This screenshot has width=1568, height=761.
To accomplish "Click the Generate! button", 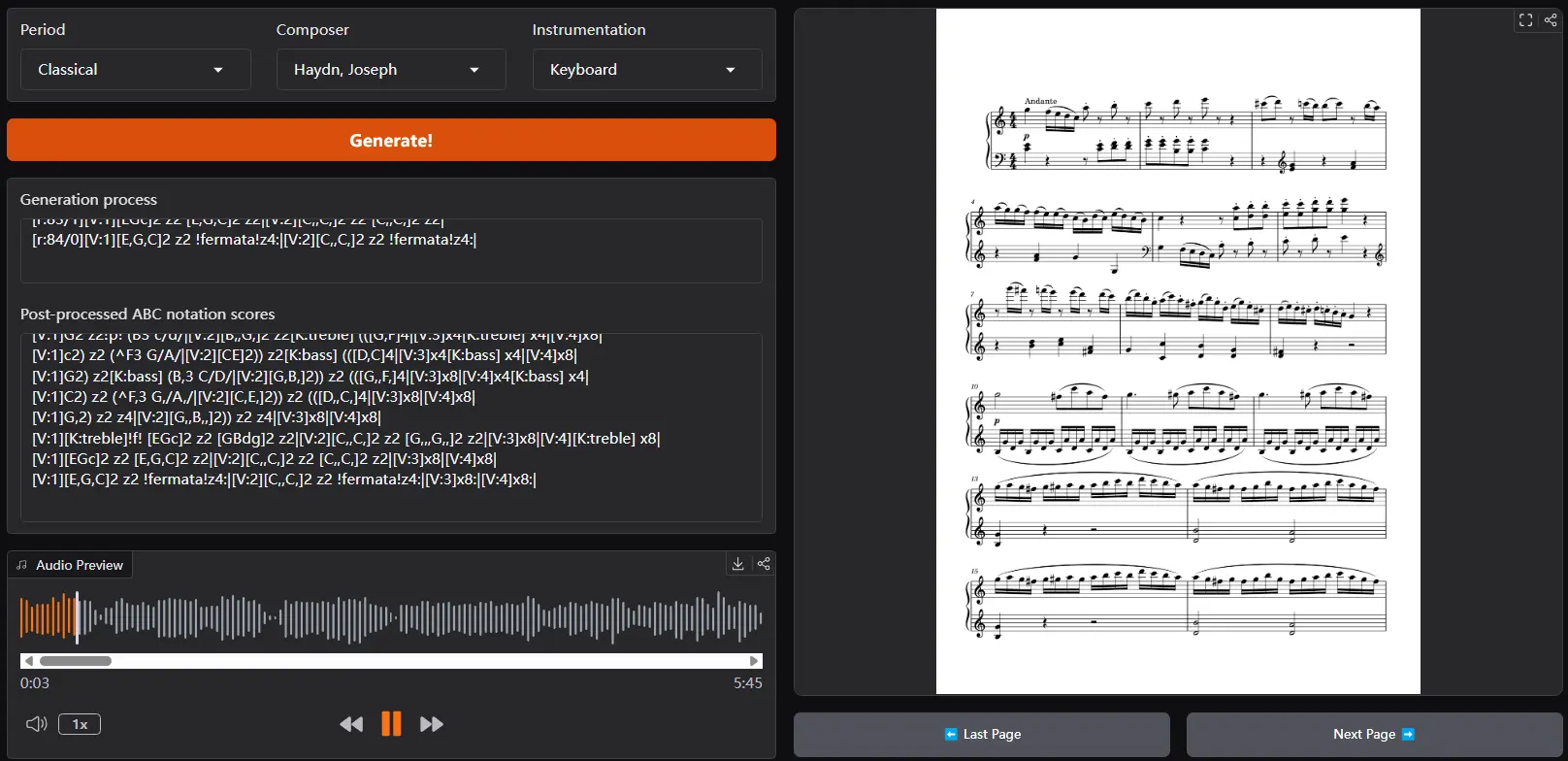I will (391, 140).
